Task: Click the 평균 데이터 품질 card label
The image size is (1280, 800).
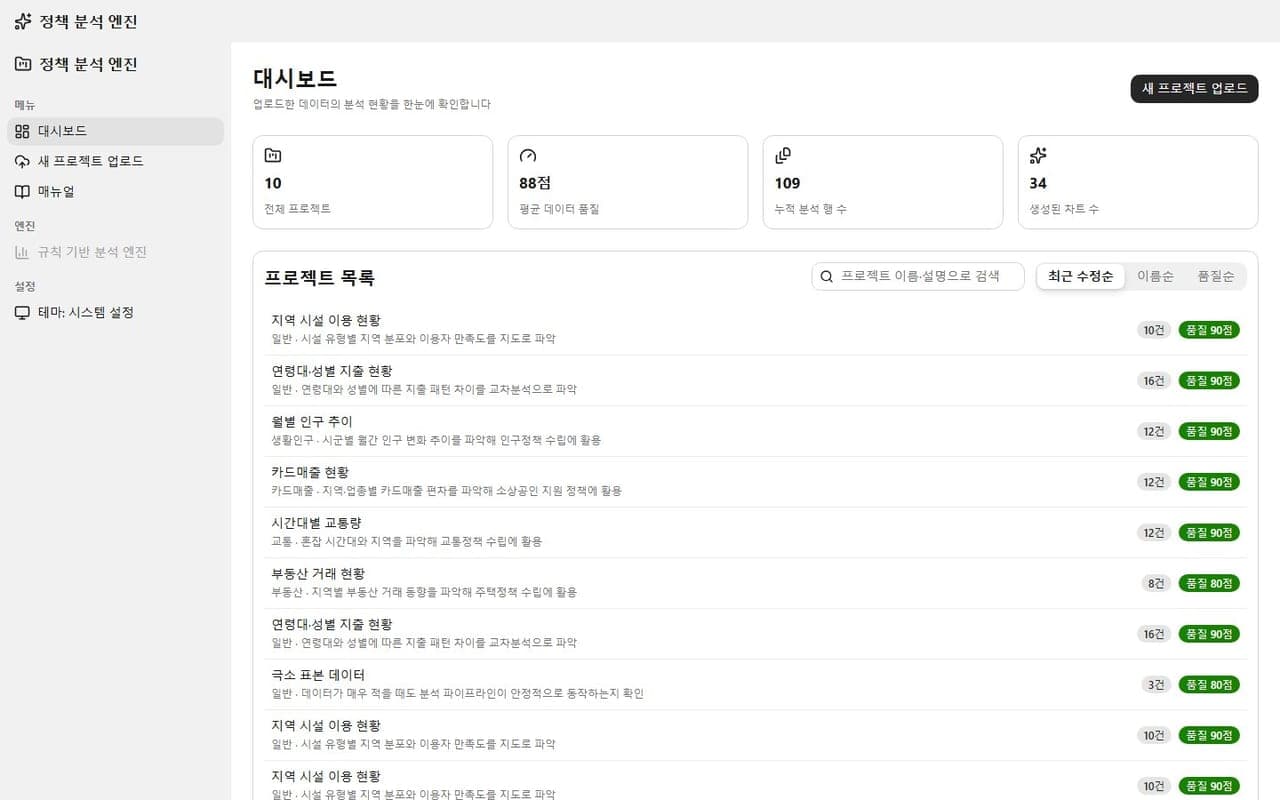Action: 559,209
